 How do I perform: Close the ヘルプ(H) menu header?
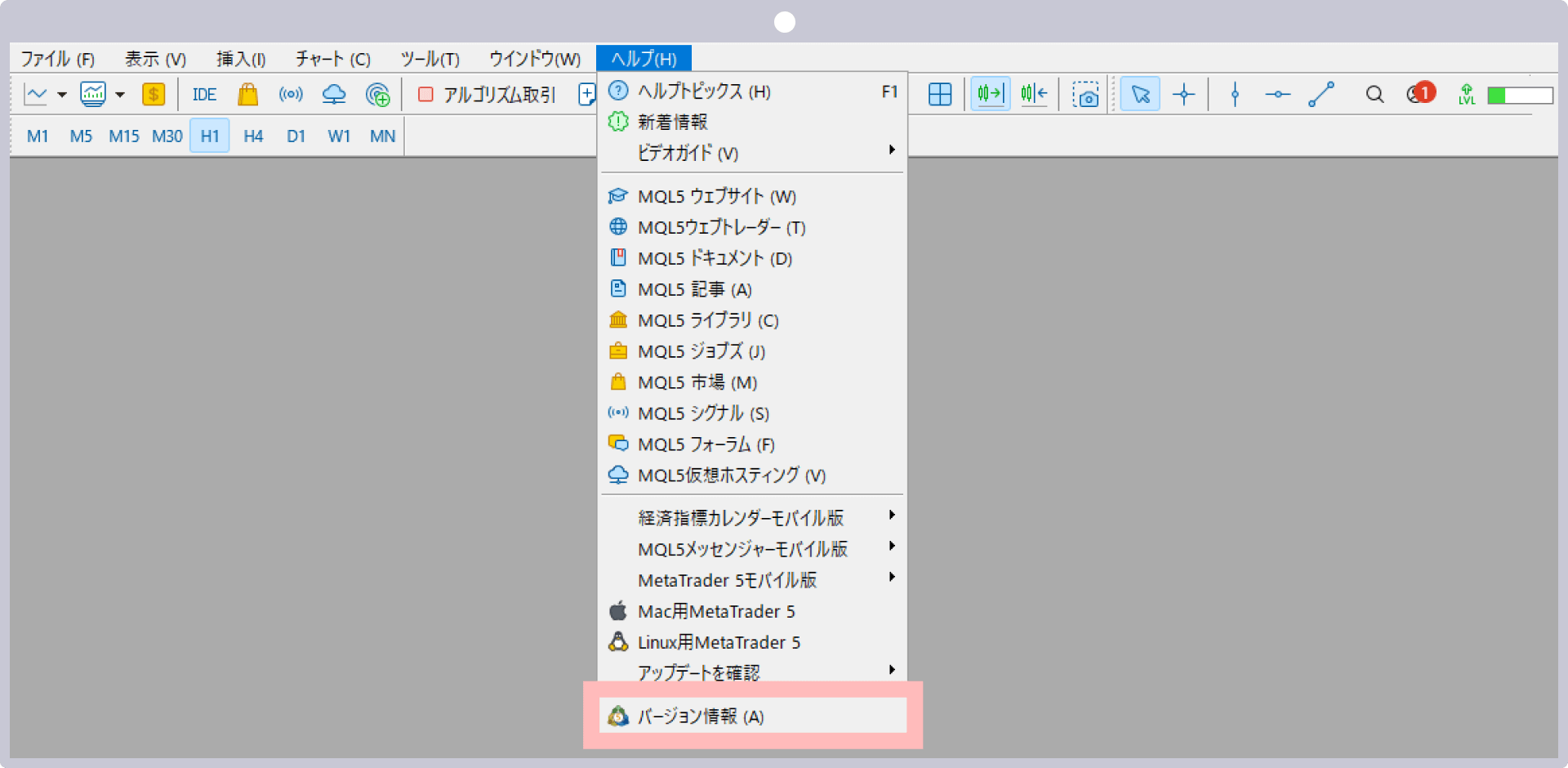(644, 59)
